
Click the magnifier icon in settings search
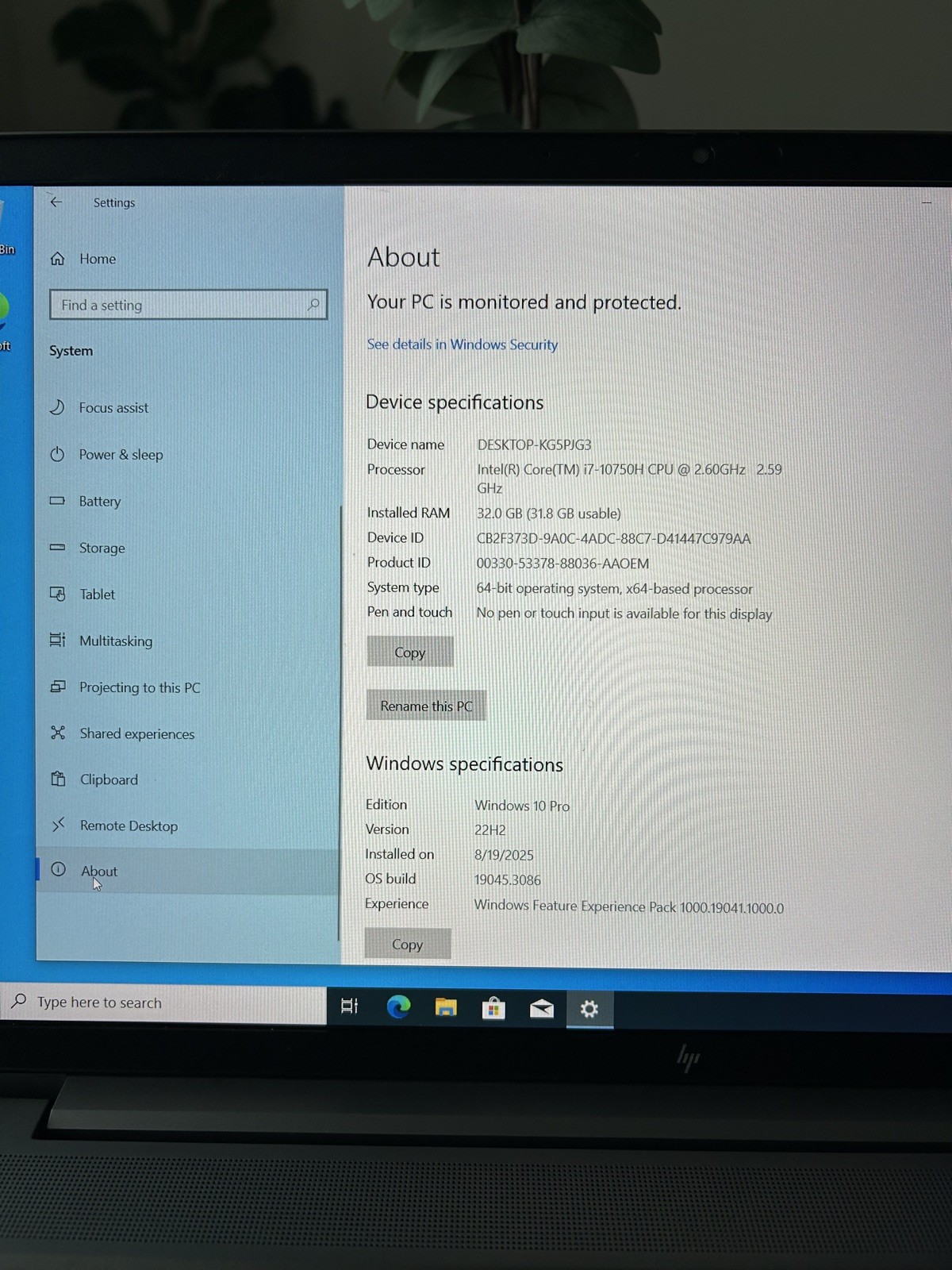point(313,304)
